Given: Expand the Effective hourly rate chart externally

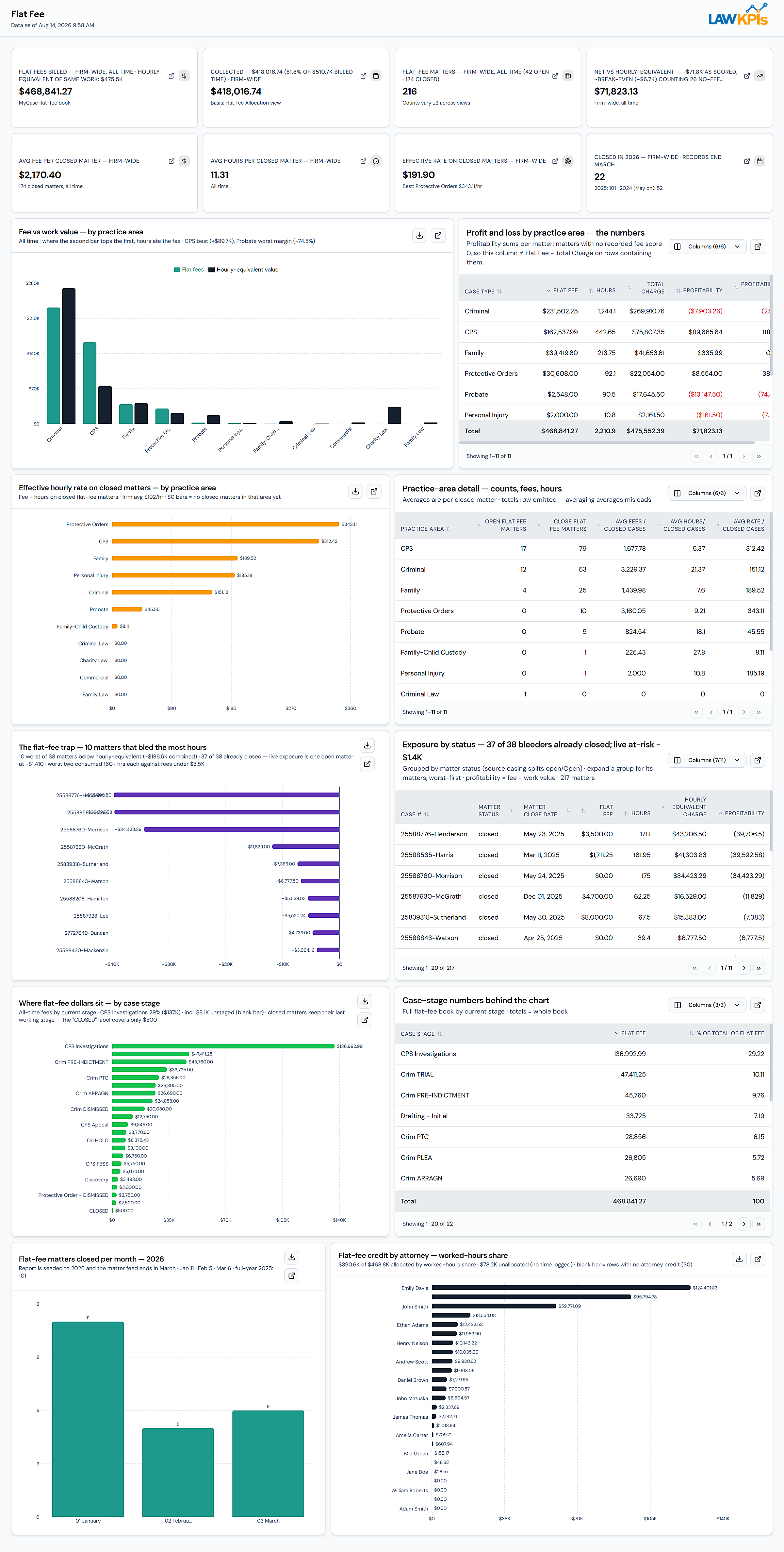Looking at the screenshot, I should [x=374, y=492].
